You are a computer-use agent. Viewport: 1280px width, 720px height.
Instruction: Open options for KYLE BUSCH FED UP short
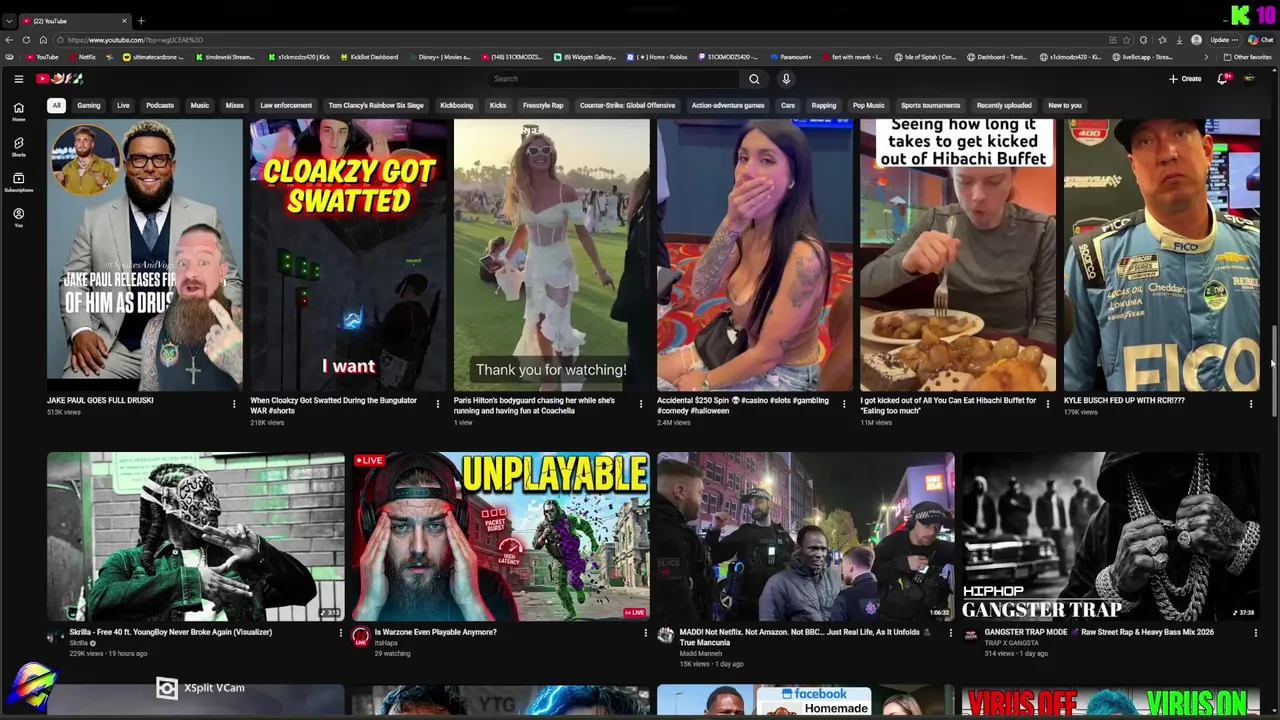[x=1251, y=404]
